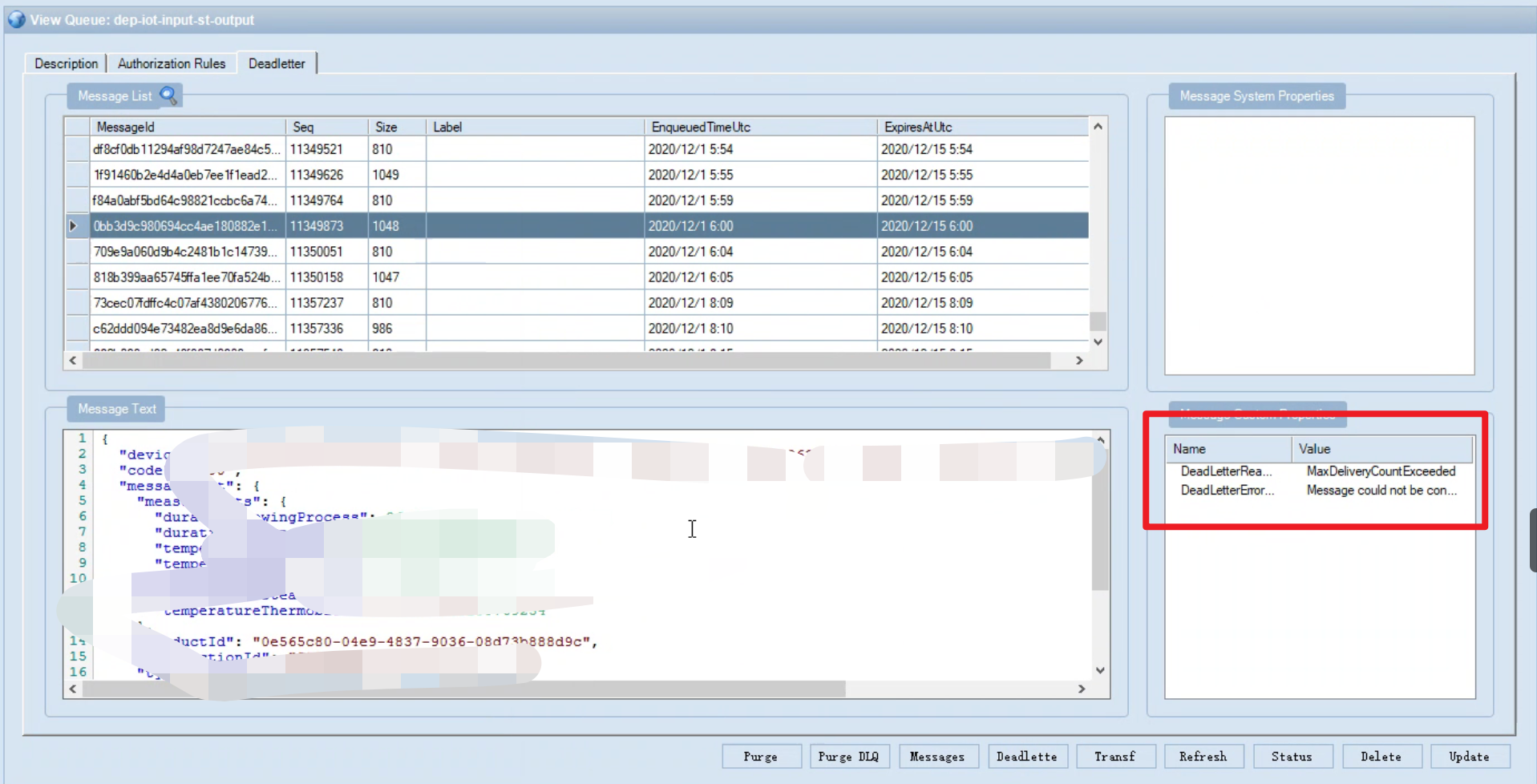Open the Authorization Rules tab

pos(172,63)
